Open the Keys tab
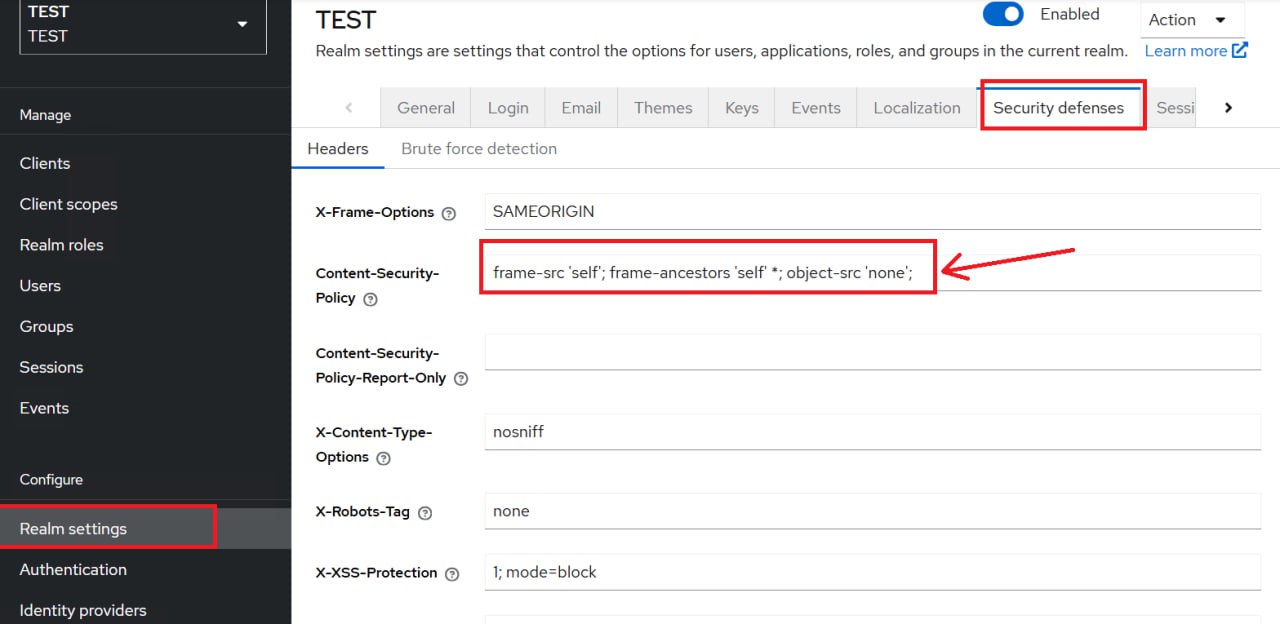This screenshot has height=624, width=1280. coord(742,108)
